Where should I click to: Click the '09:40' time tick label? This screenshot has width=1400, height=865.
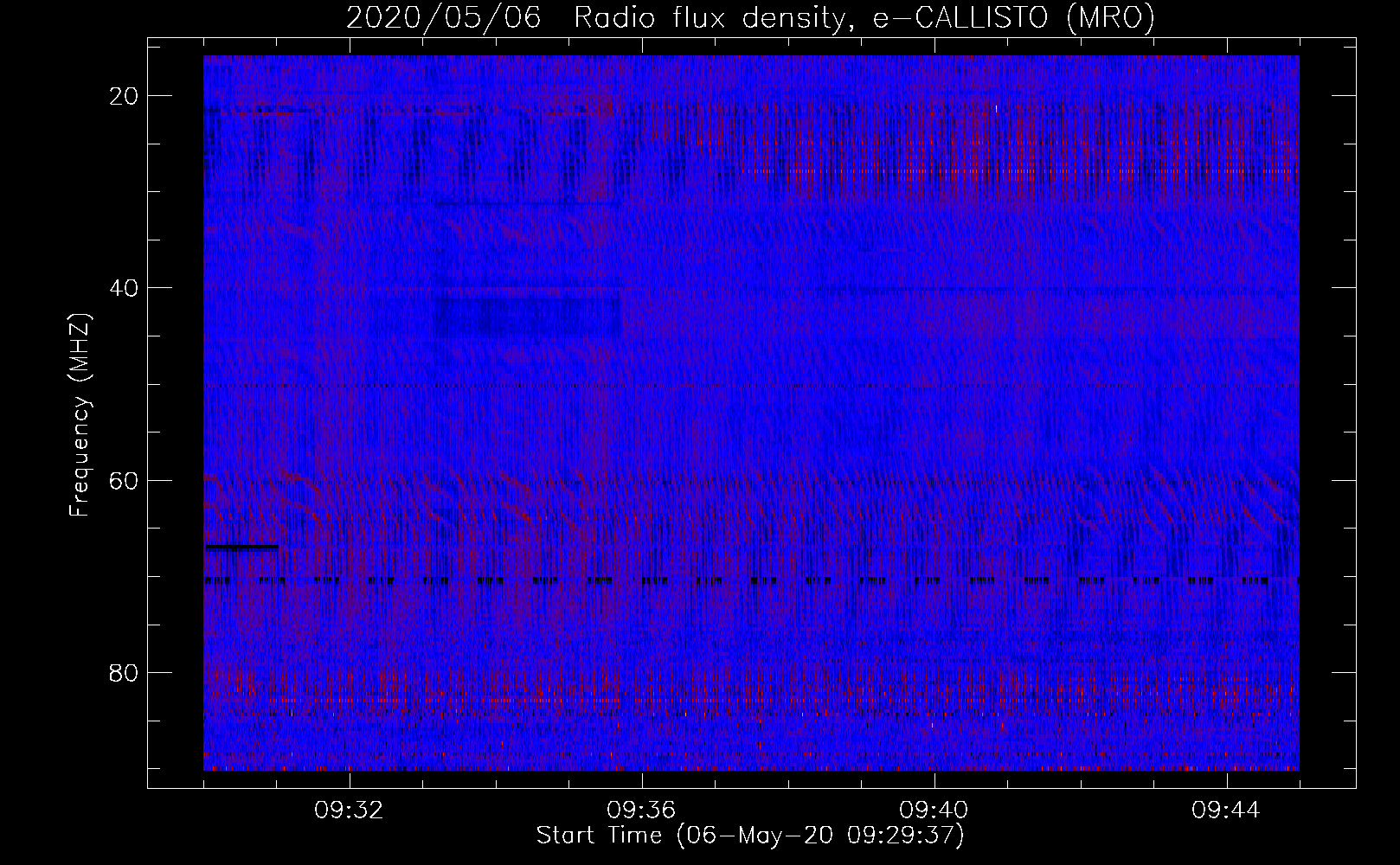[x=934, y=811]
